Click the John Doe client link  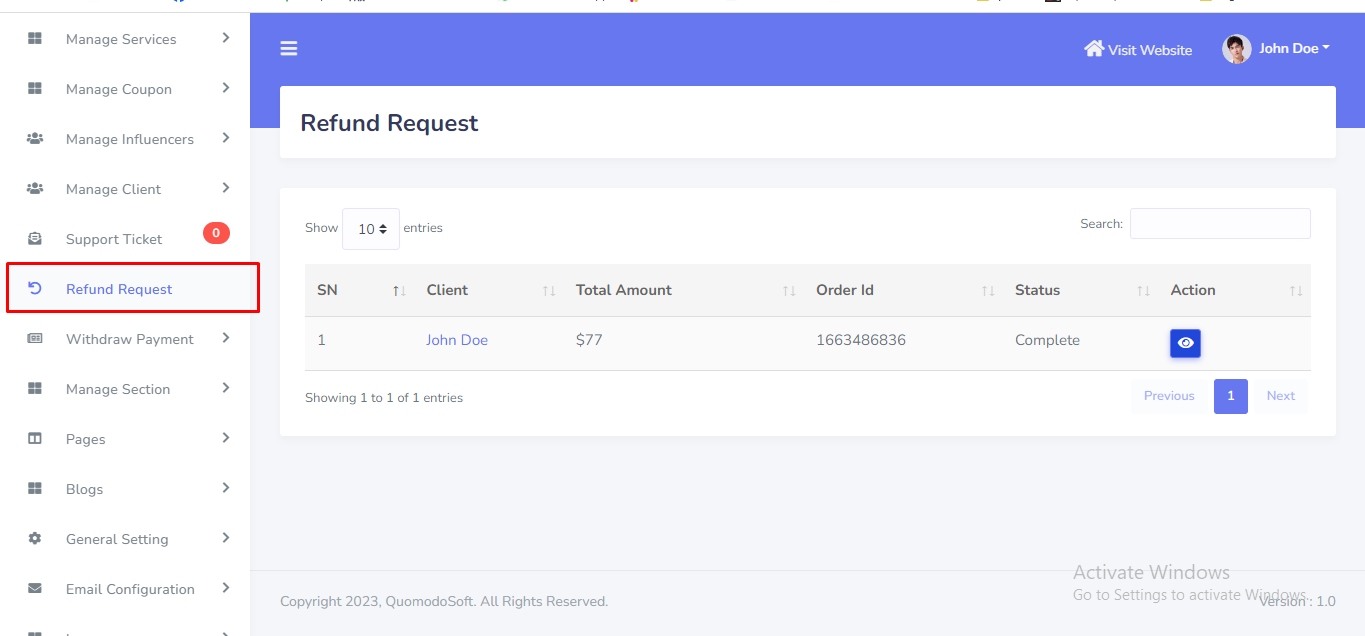[x=457, y=340]
